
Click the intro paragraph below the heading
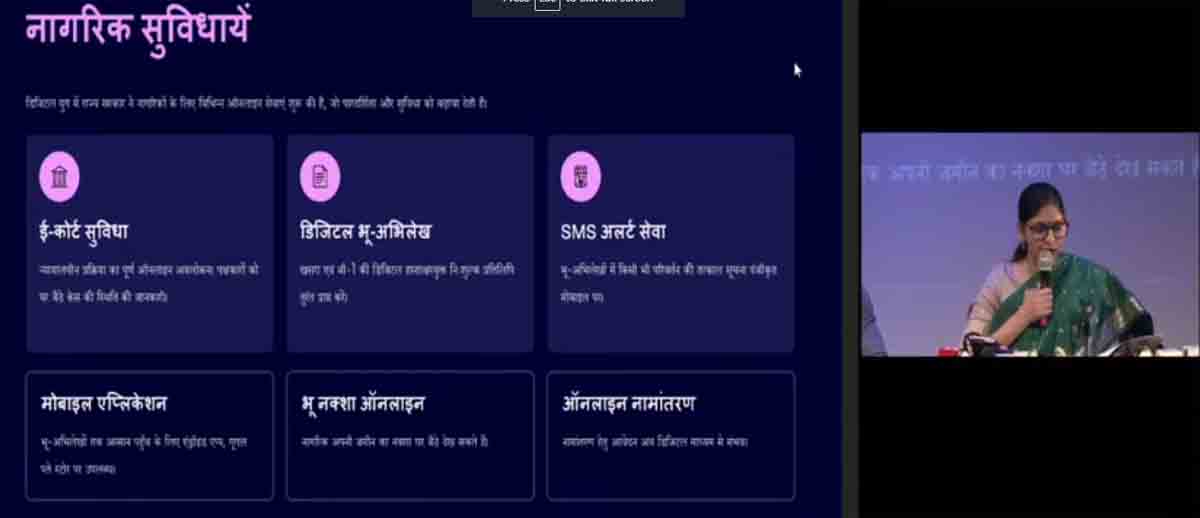(x=257, y=103)
